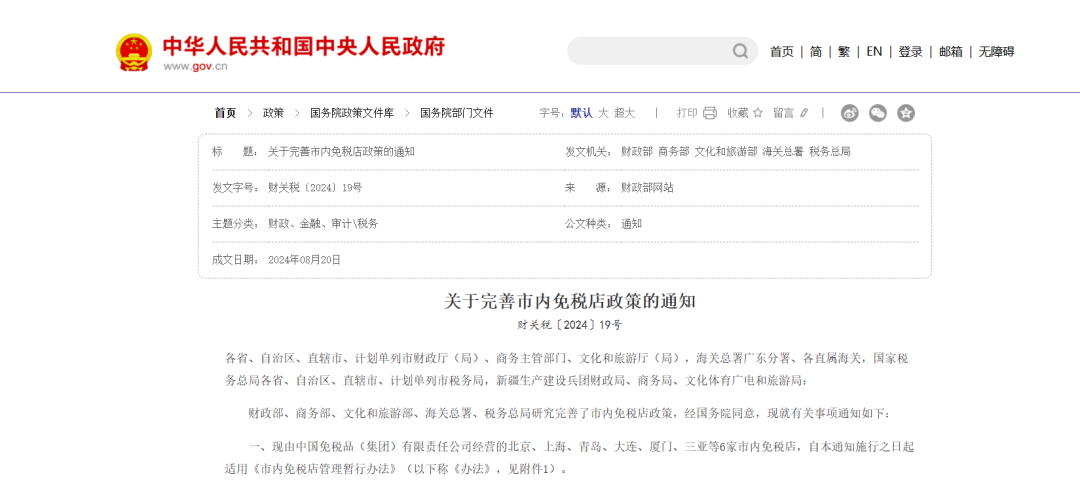
Task: Click the national emblem logo
Action: click(134, 52)
